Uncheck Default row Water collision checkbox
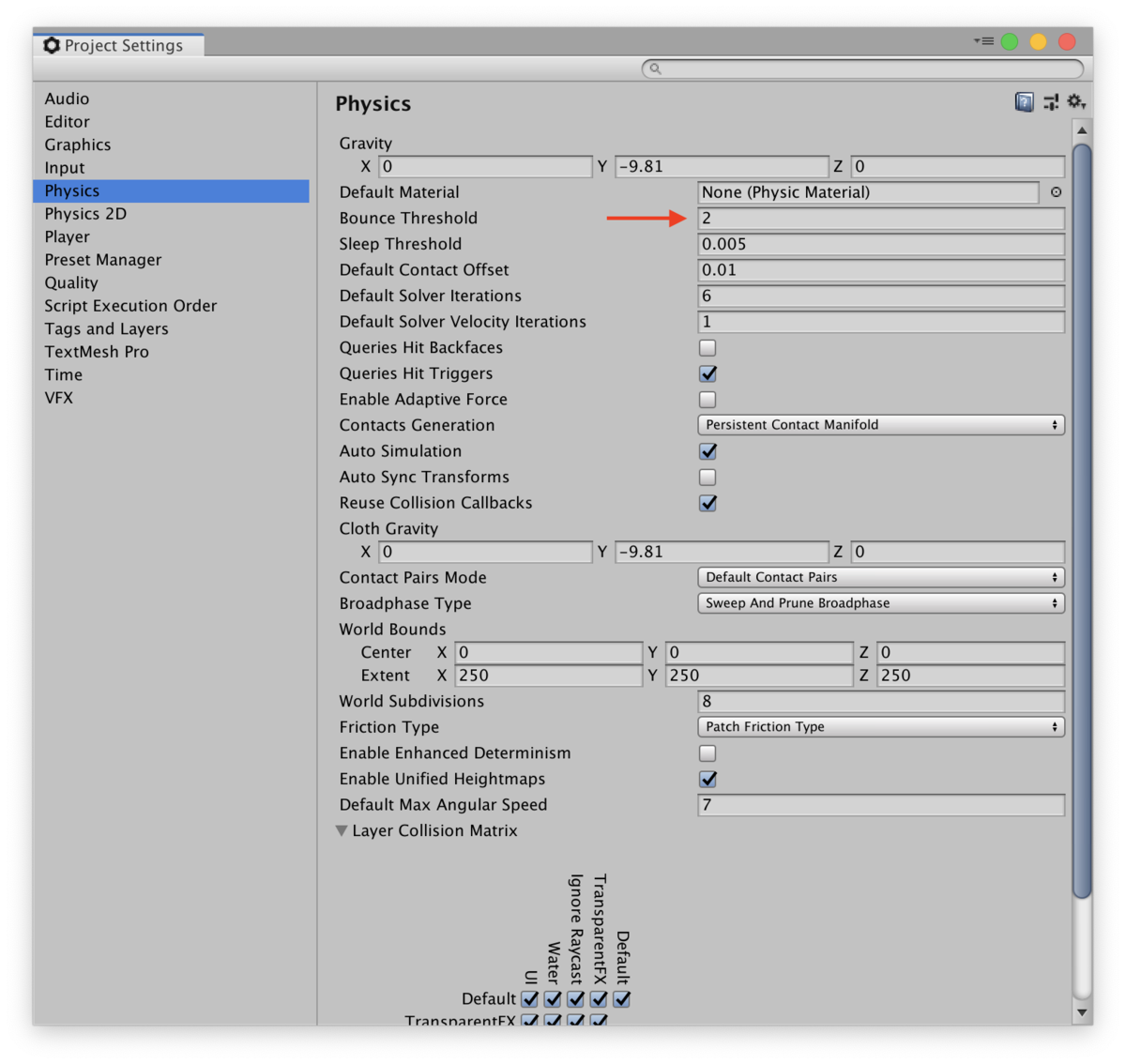 coord(553,999)
